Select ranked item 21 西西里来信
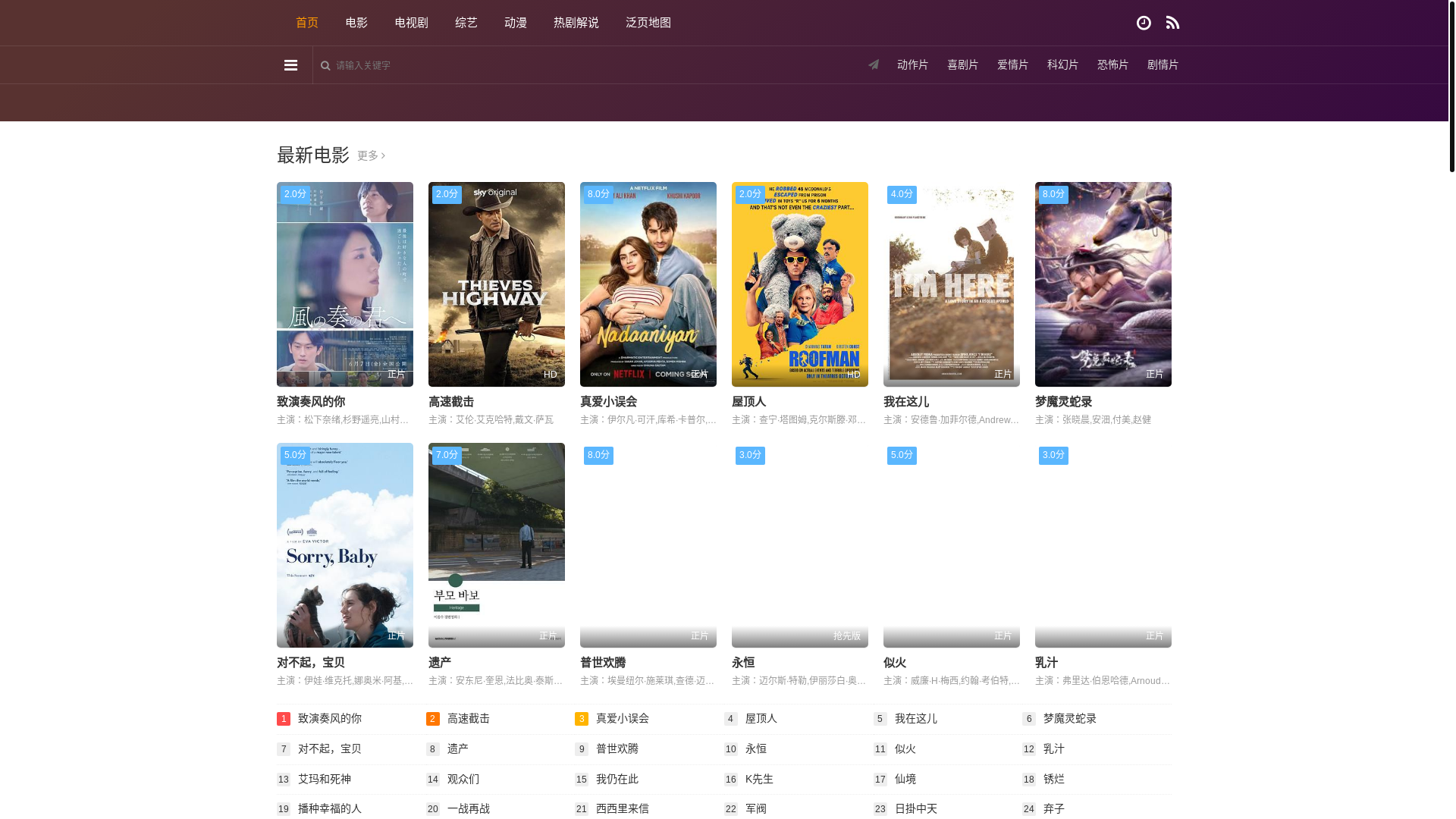 point(623,809)
